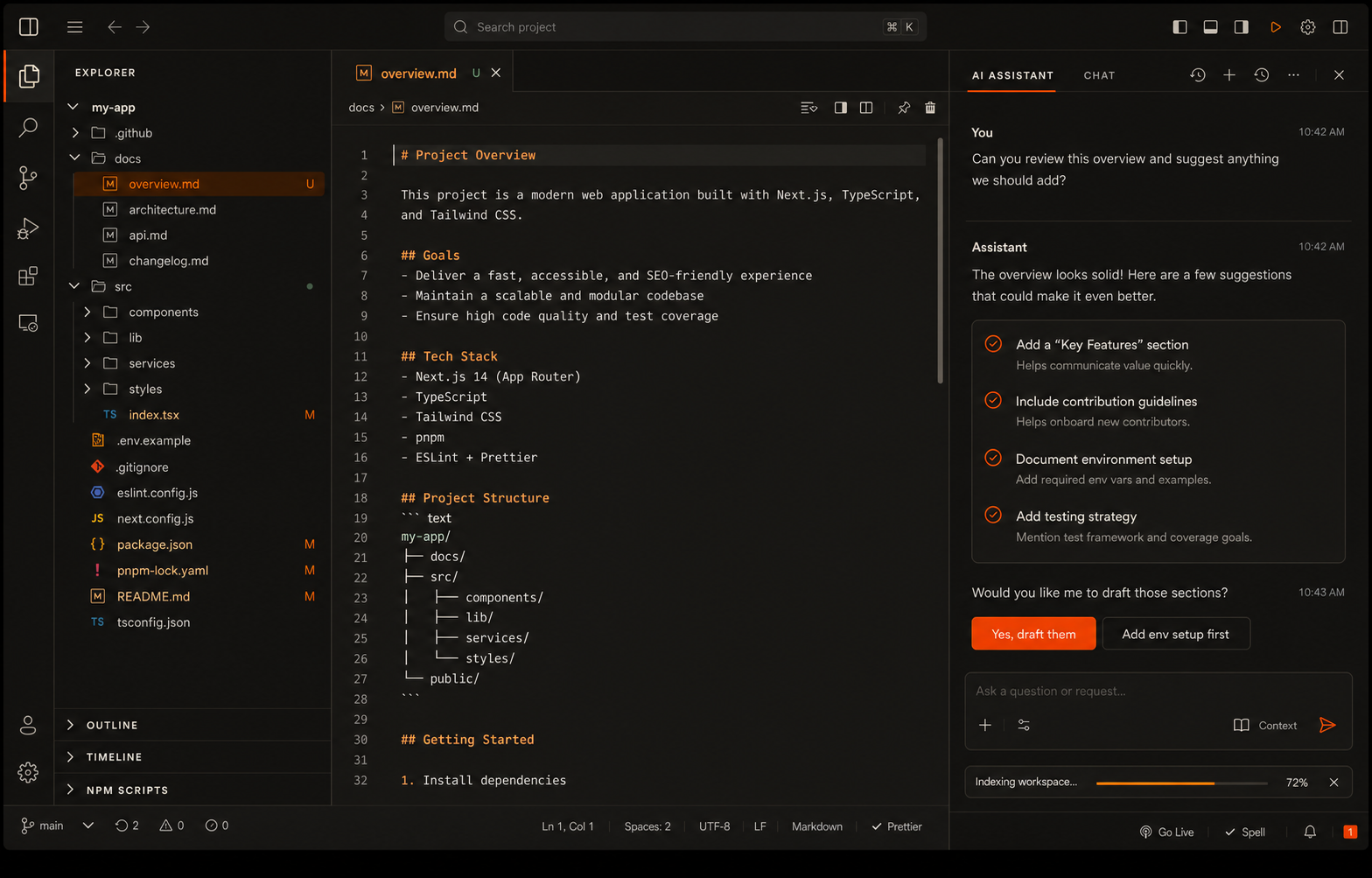Viewport: 1372px width, 878px height.
Task: Switch to the CHAT tab
Action: click(1099, 75)
